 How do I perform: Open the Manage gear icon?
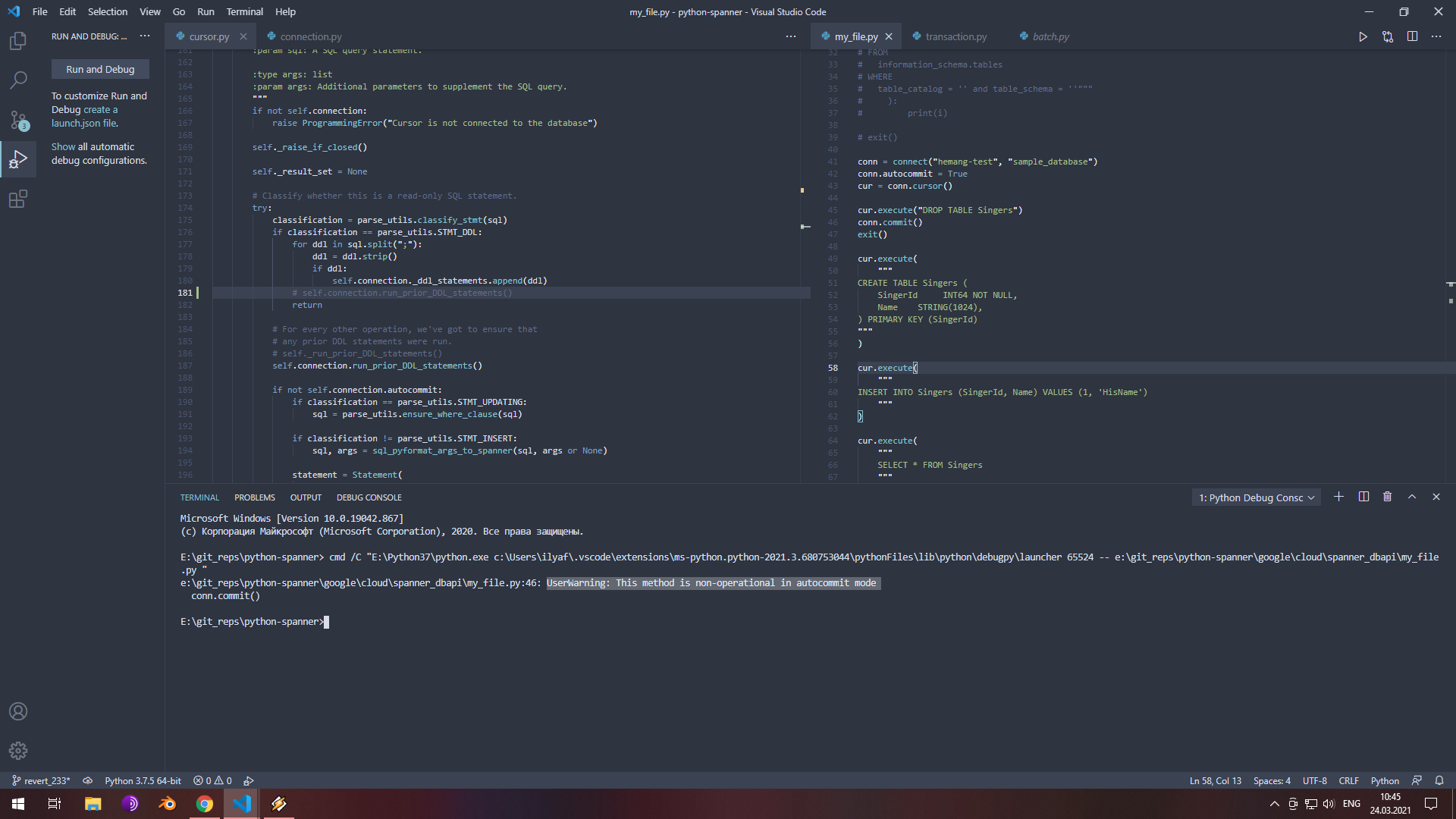tap(18, 751)
